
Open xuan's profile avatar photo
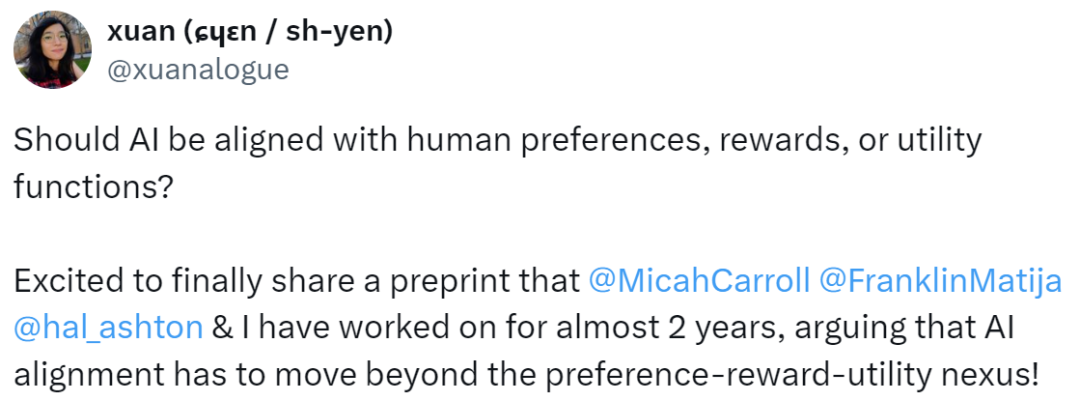pos(53,50)
